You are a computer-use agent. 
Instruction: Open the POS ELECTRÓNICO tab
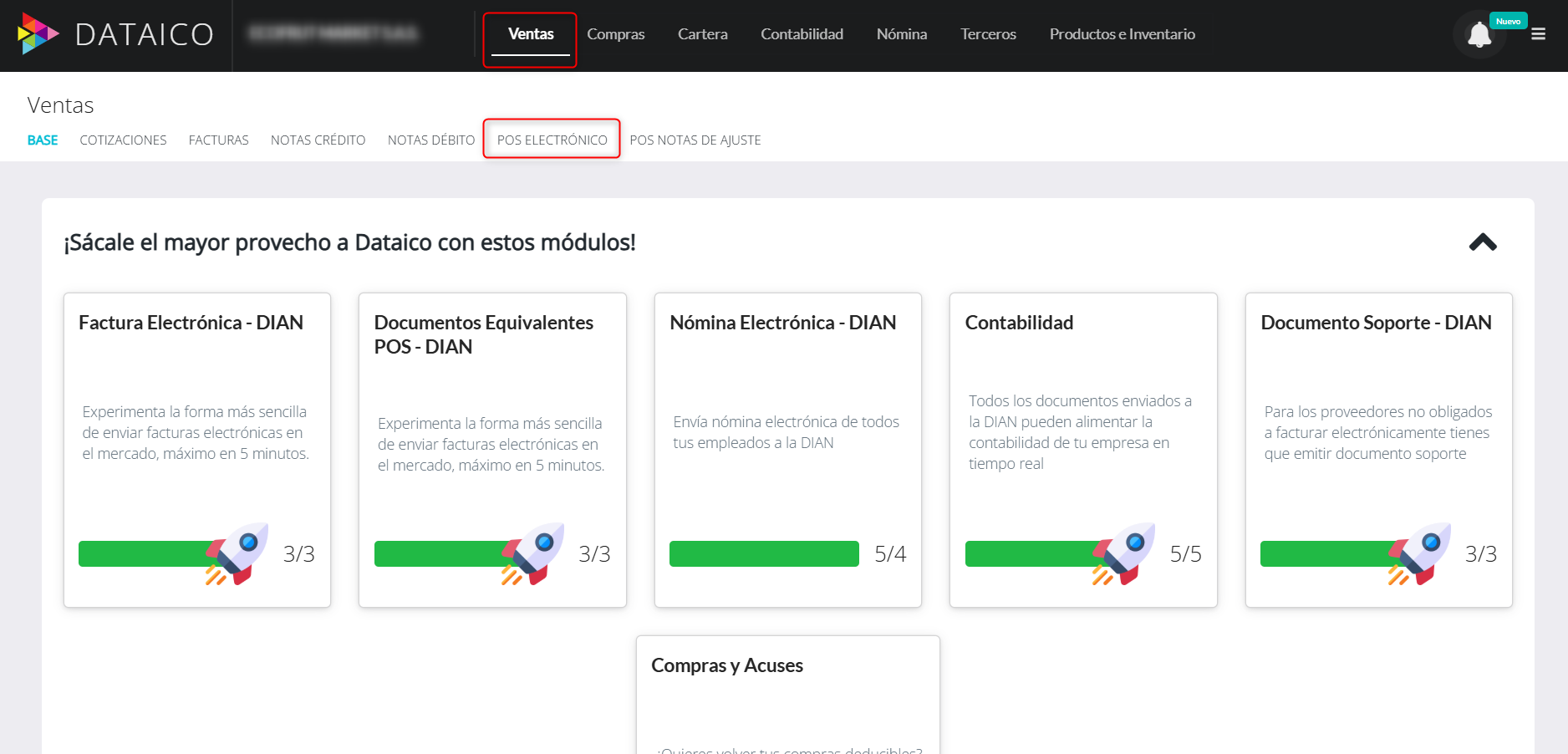point(552,140)
